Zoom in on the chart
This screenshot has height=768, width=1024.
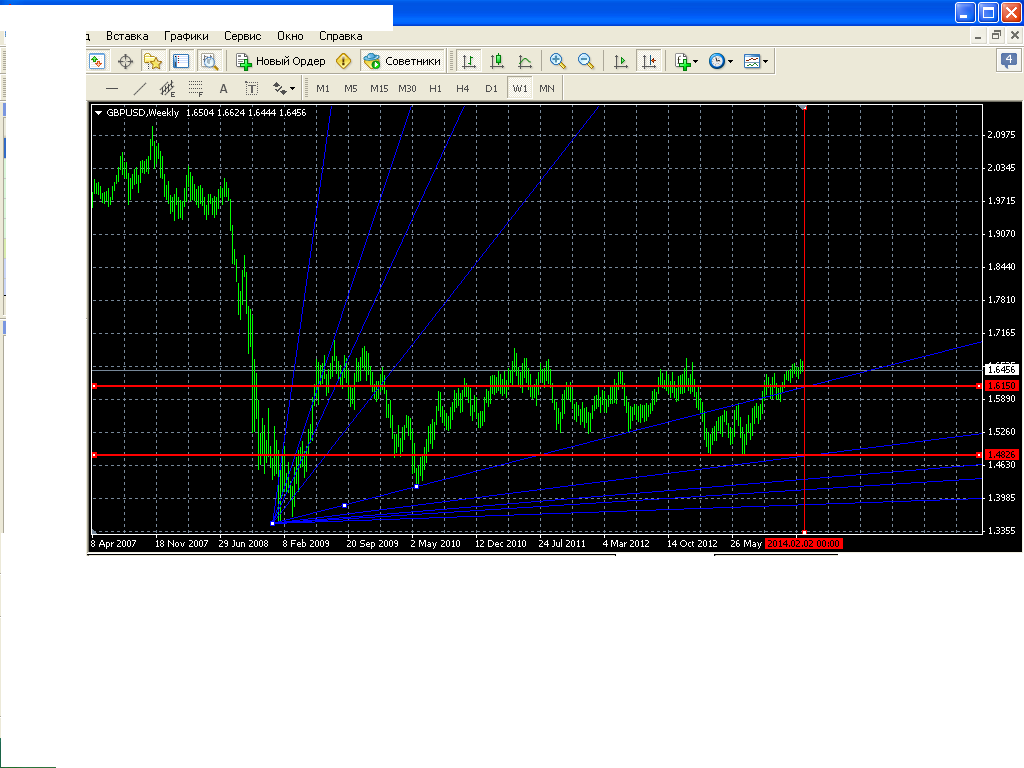[558, 61]
